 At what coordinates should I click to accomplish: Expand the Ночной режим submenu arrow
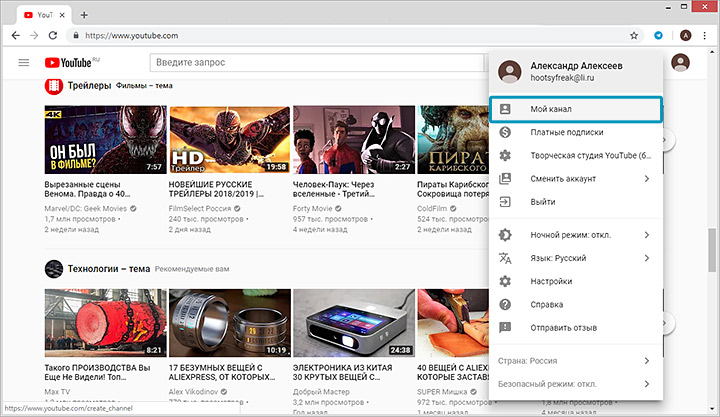[x=647, y=235]
